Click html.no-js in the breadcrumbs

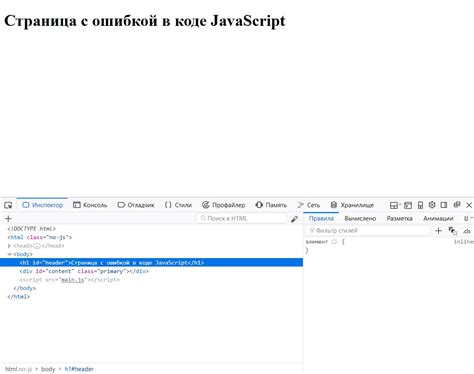click(x=18, y=369)
